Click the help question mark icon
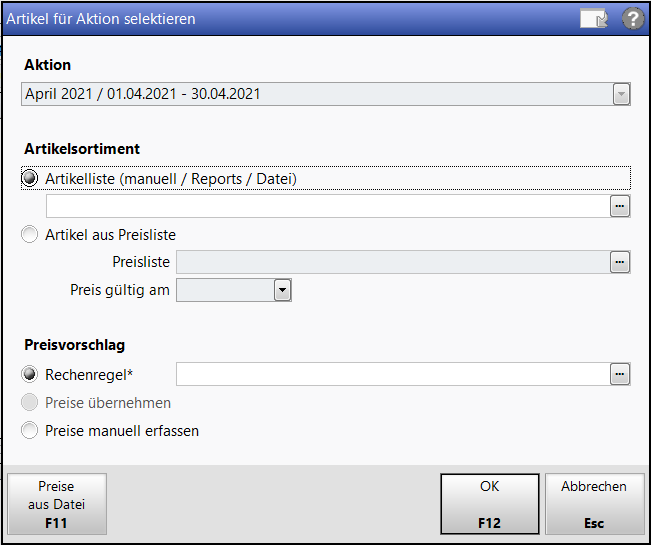This screenshot has height=545, width=651. click(633, 19)
